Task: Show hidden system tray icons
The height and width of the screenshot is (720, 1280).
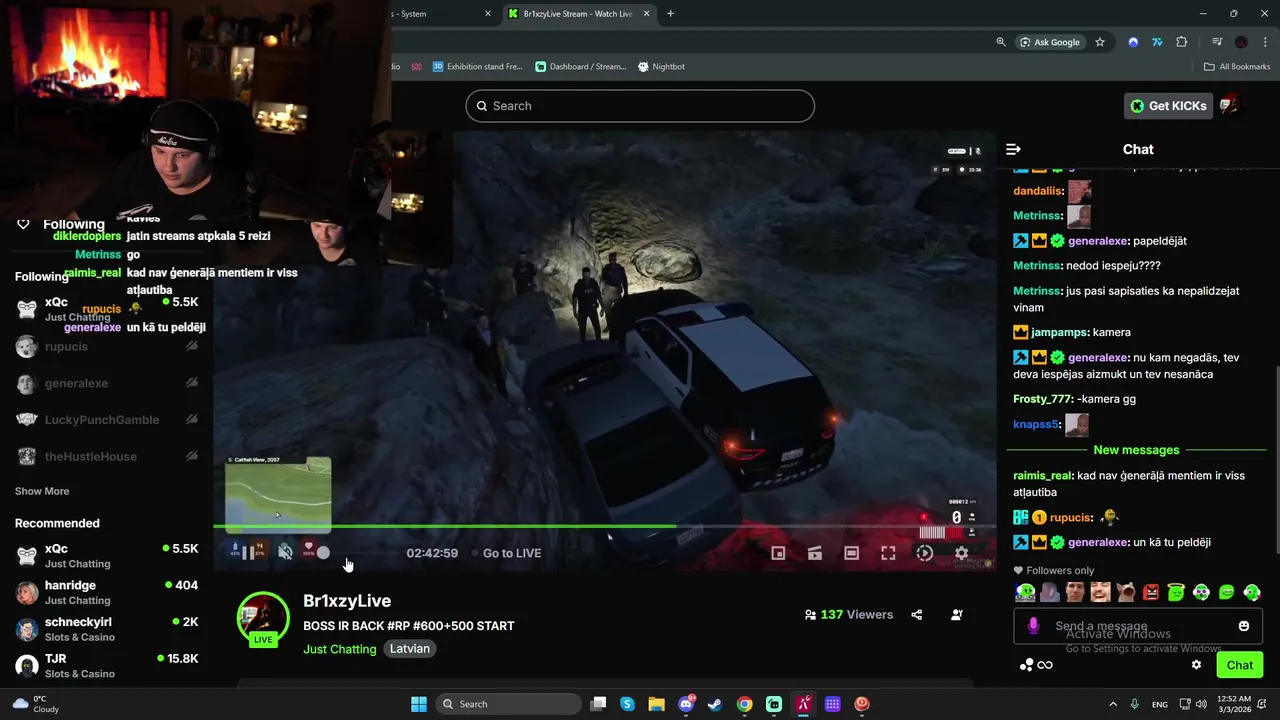Action: pos(1113,704)
